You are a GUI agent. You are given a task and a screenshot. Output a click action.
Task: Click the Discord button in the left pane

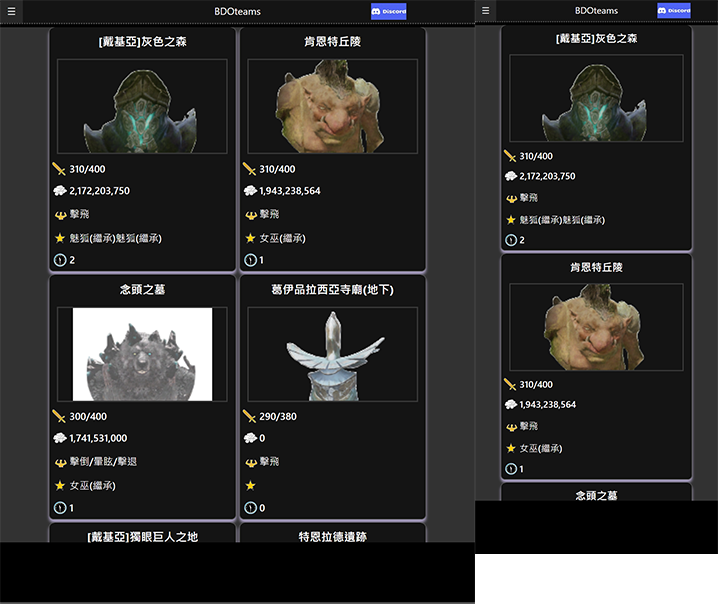(x=388, y=11)
